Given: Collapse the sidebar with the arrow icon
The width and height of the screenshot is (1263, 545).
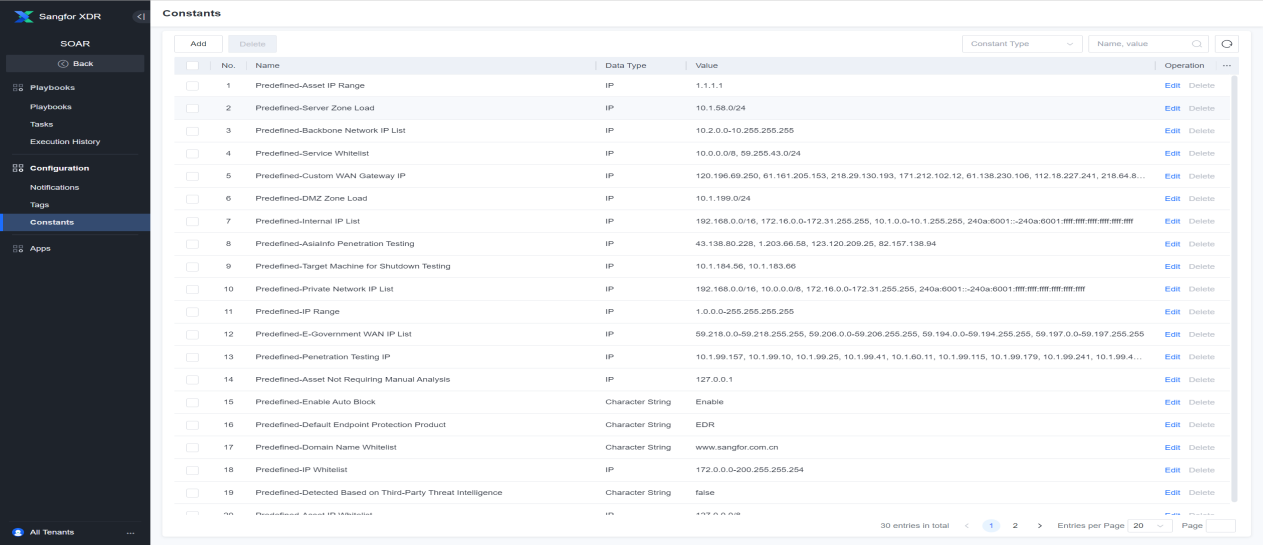Looking at the screenshot, I should coord(139,16).
